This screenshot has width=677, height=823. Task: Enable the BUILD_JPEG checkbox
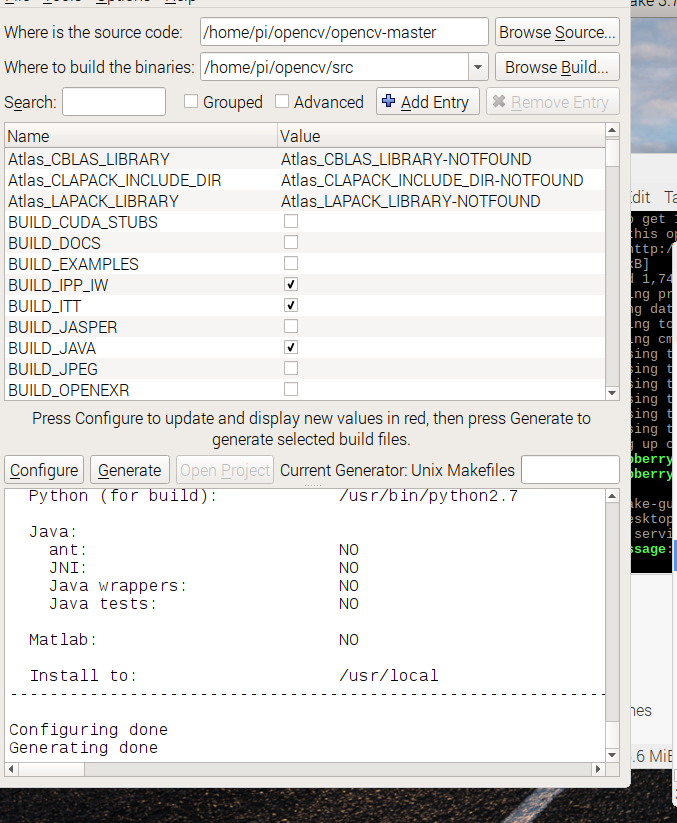click(291, 368)
